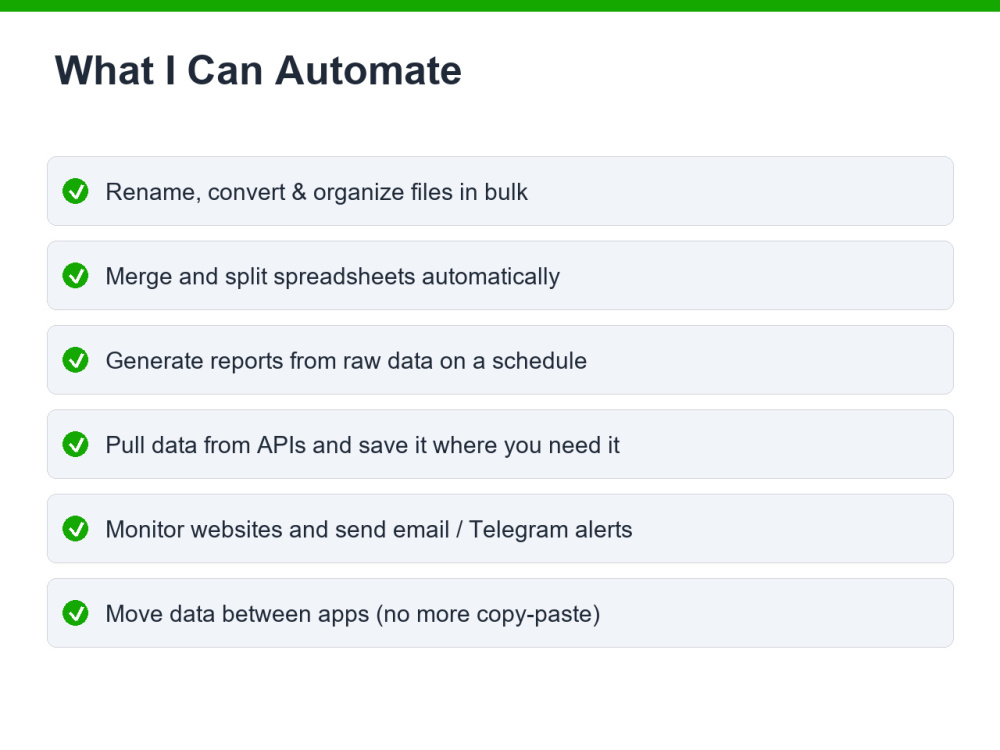Click the word 'APIs' in the fourth item
This screenshot has width=1000, height=750.
[281, 445]
